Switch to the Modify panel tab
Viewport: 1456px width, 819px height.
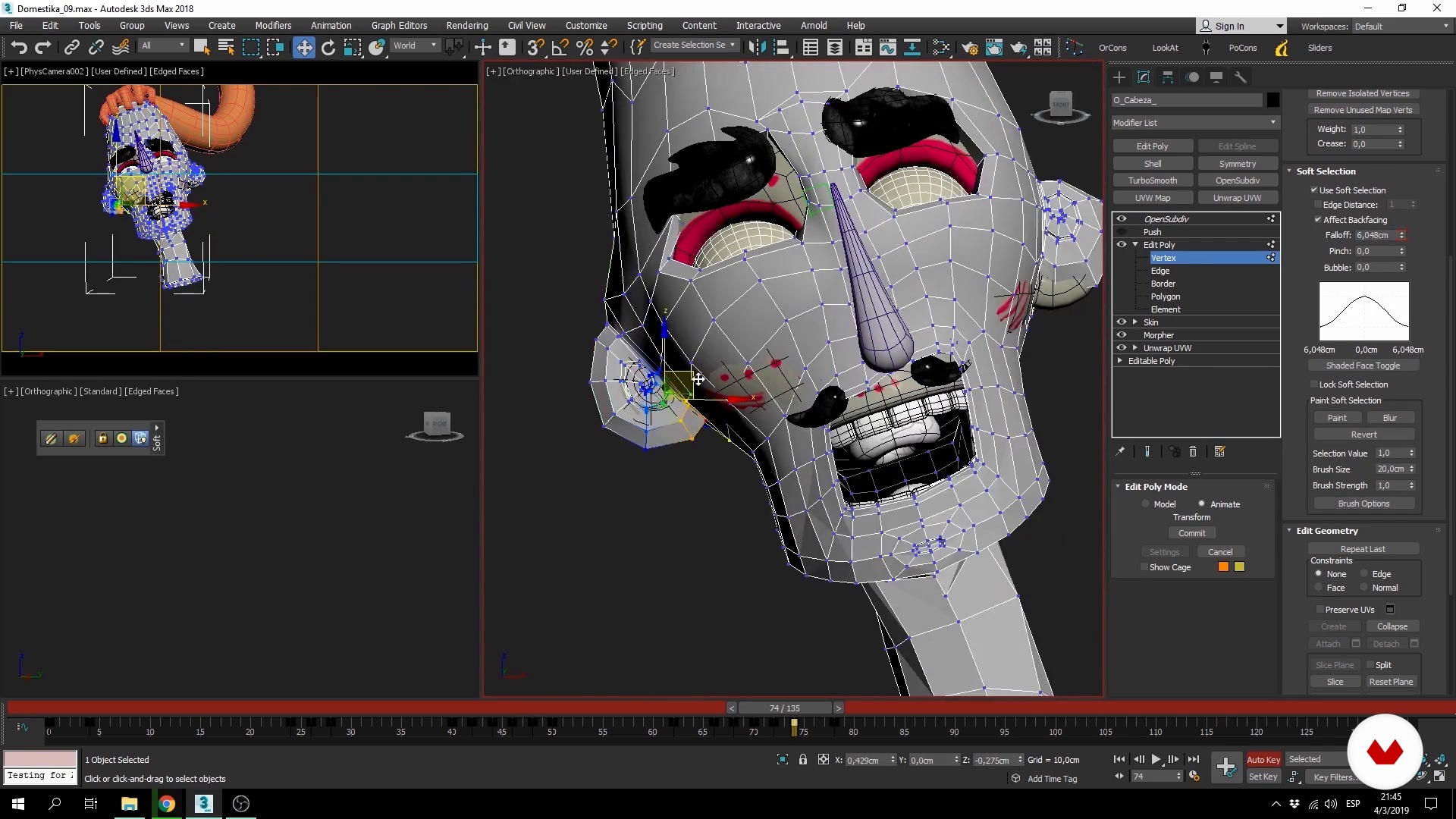tap(1144, 77)
